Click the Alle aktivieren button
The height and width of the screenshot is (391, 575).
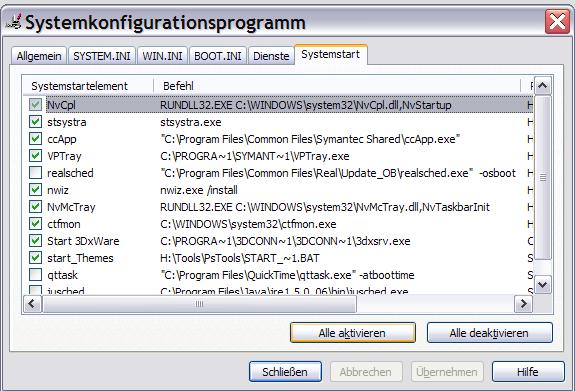tap(352, 333)
